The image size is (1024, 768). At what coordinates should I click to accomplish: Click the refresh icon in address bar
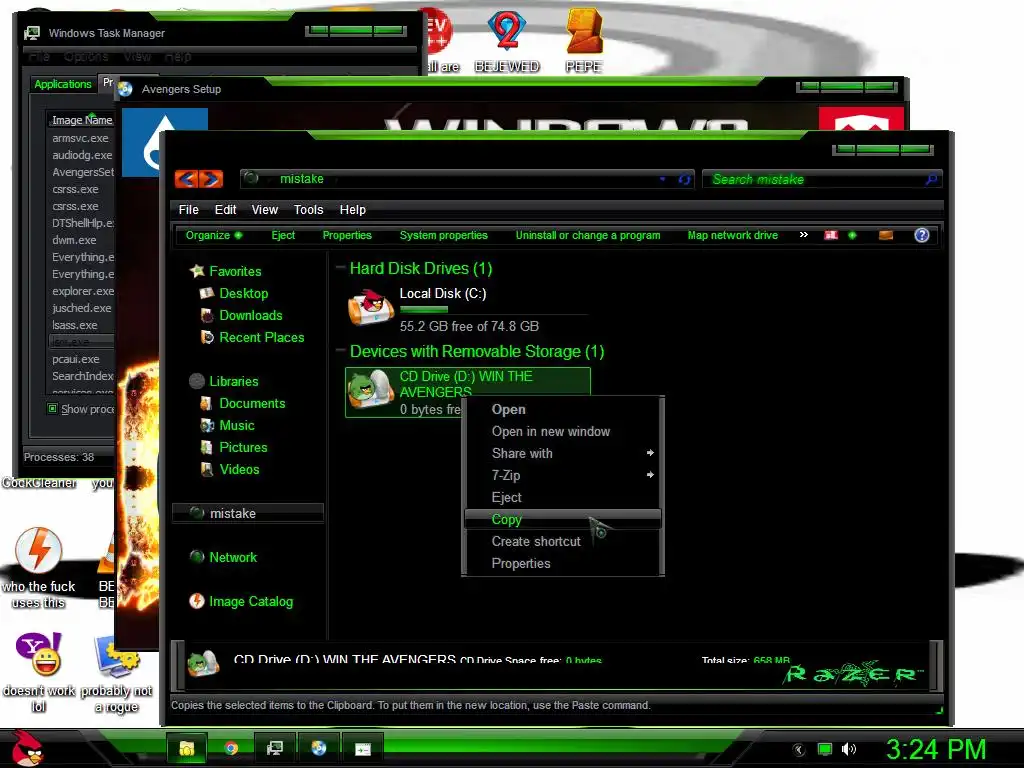click(x=684, y=179)
